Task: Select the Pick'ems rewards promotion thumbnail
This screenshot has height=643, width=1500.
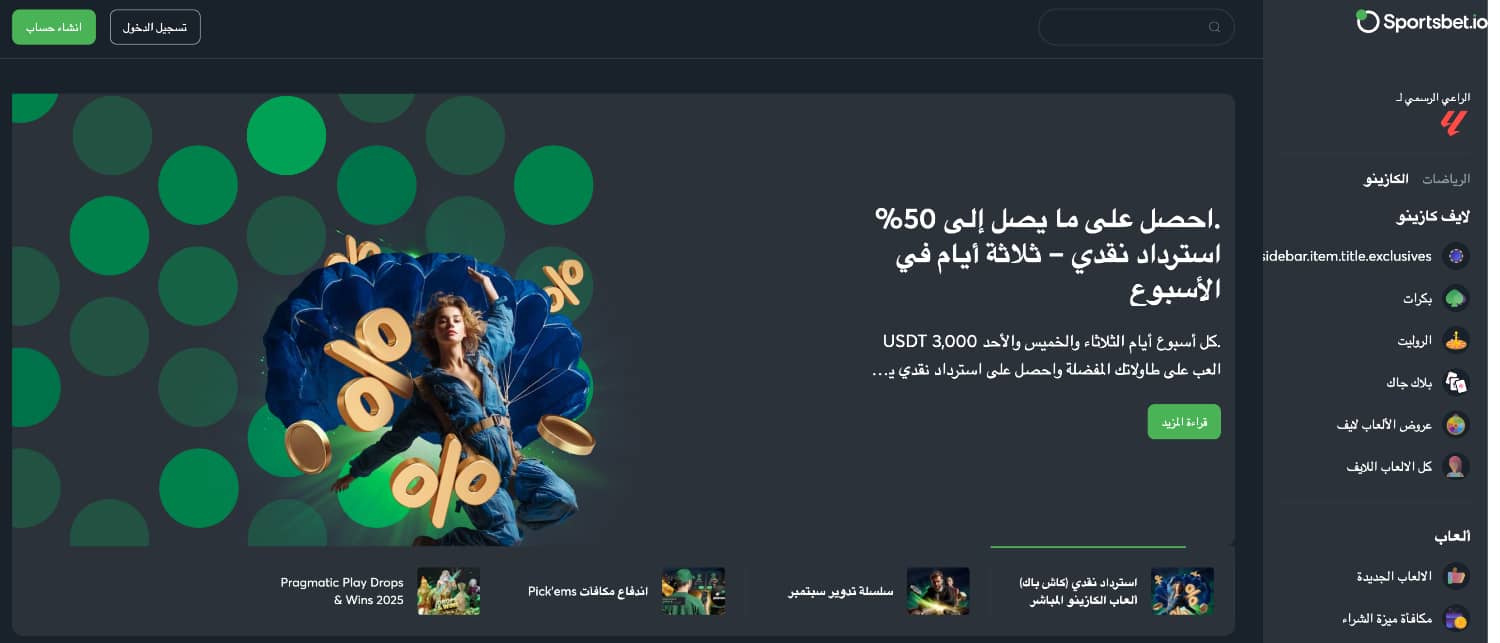Action: (x=693, y=591)
